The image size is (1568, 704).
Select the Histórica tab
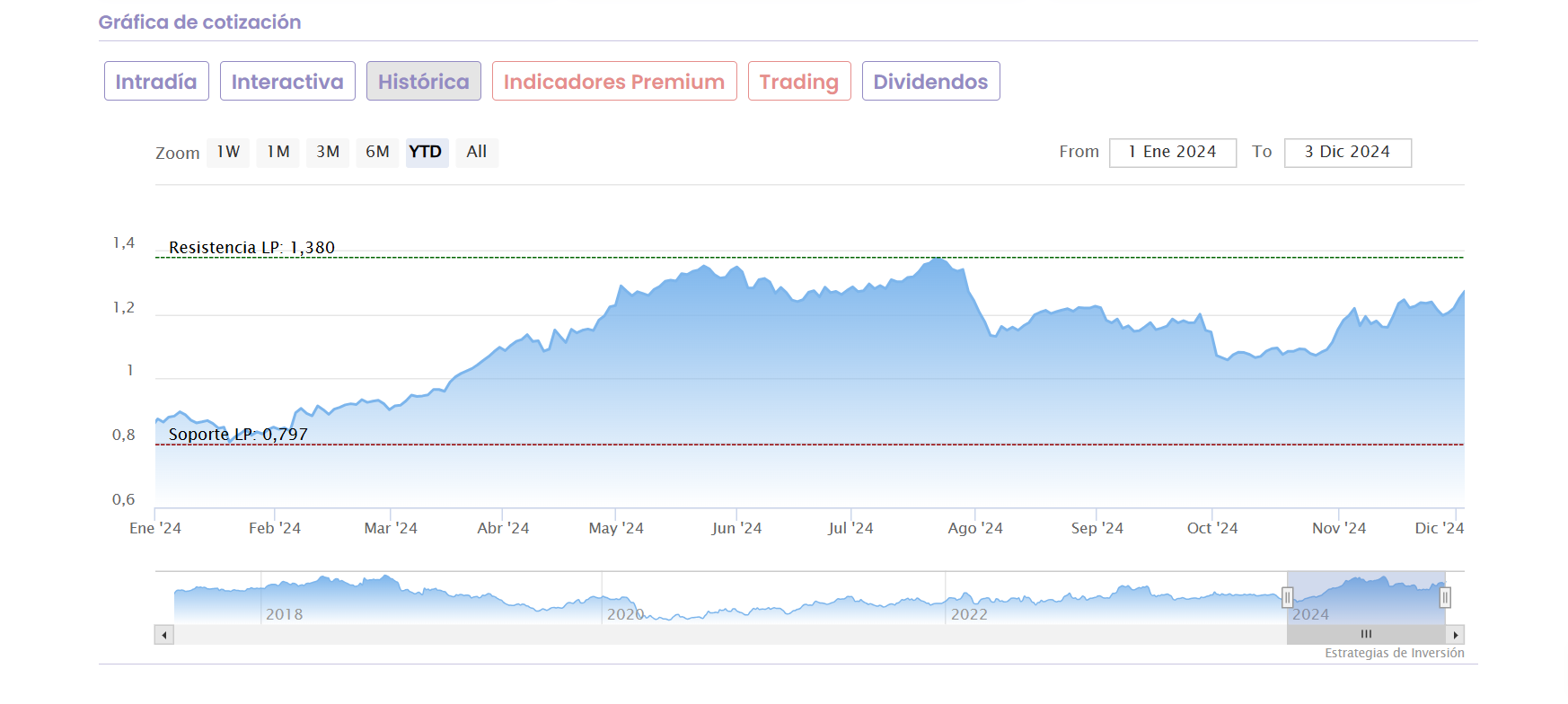point(424,82)
